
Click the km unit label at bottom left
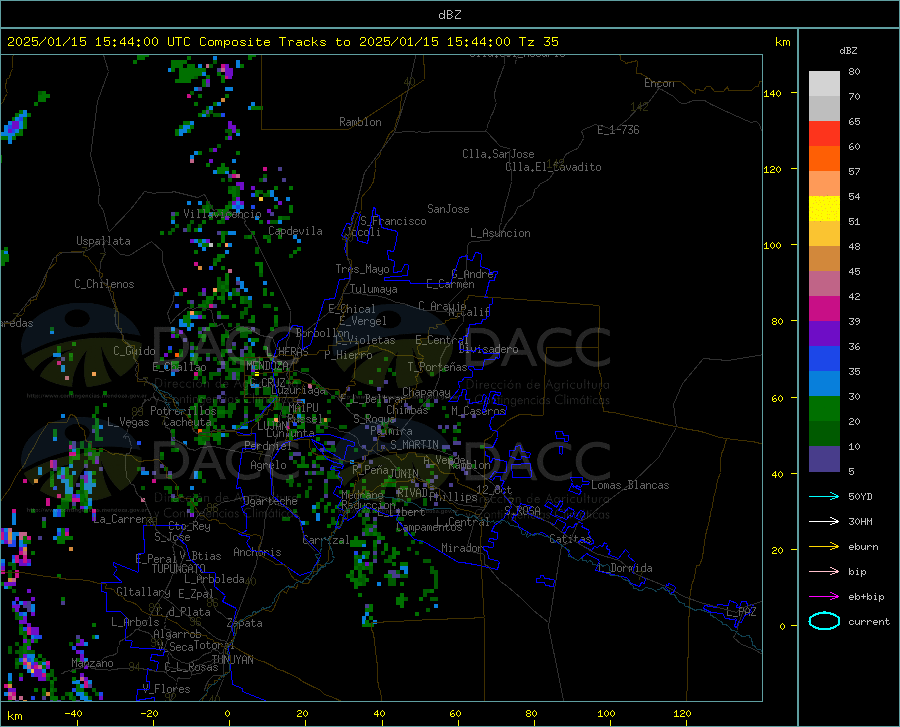click(x=14, y=716)
